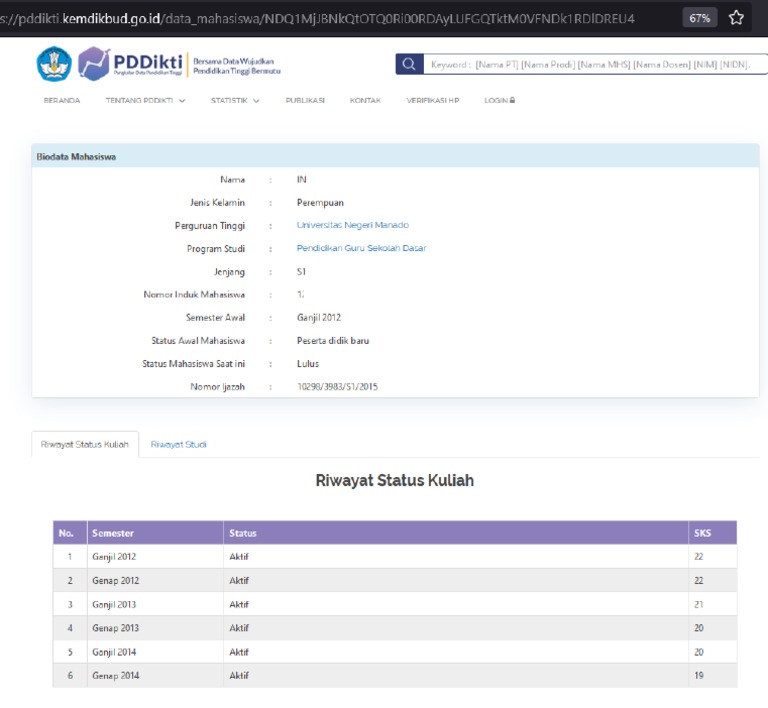
Task: Open the Publikasi menu item
Action: pyautogui.click(x=305, y=100)
